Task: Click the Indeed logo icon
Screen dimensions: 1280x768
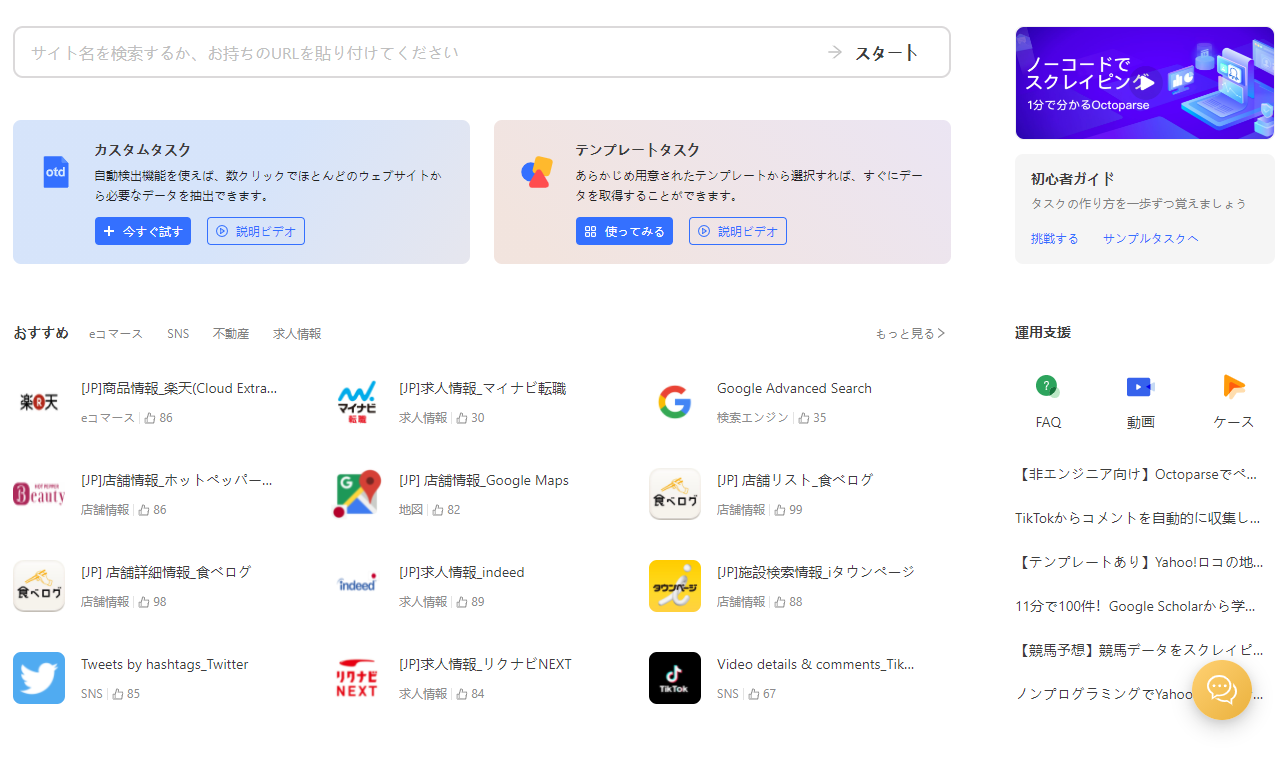Action: (x=357, y=586)
